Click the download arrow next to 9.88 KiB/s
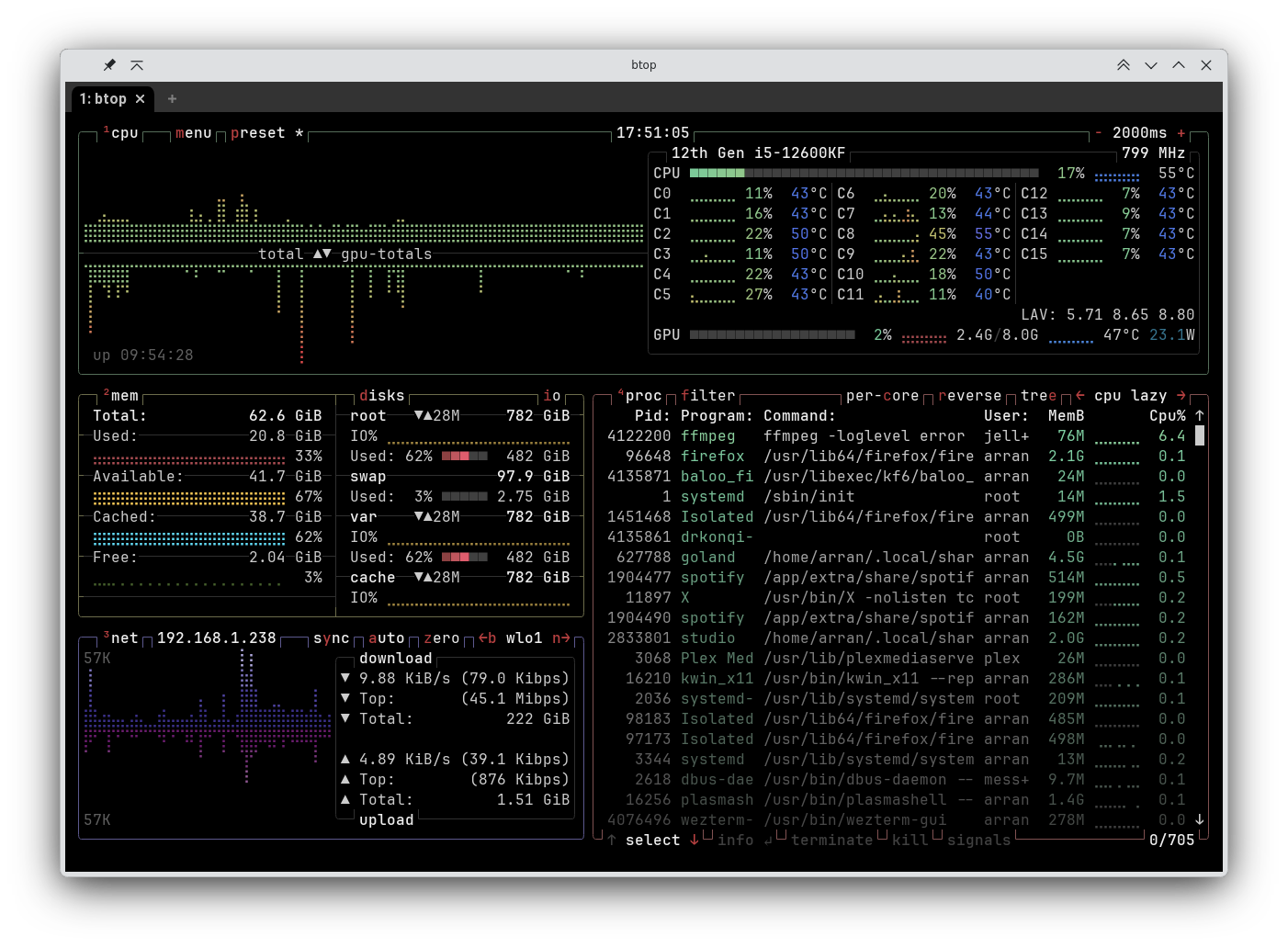Viewport: 1288px width, 948px height. 345,679
